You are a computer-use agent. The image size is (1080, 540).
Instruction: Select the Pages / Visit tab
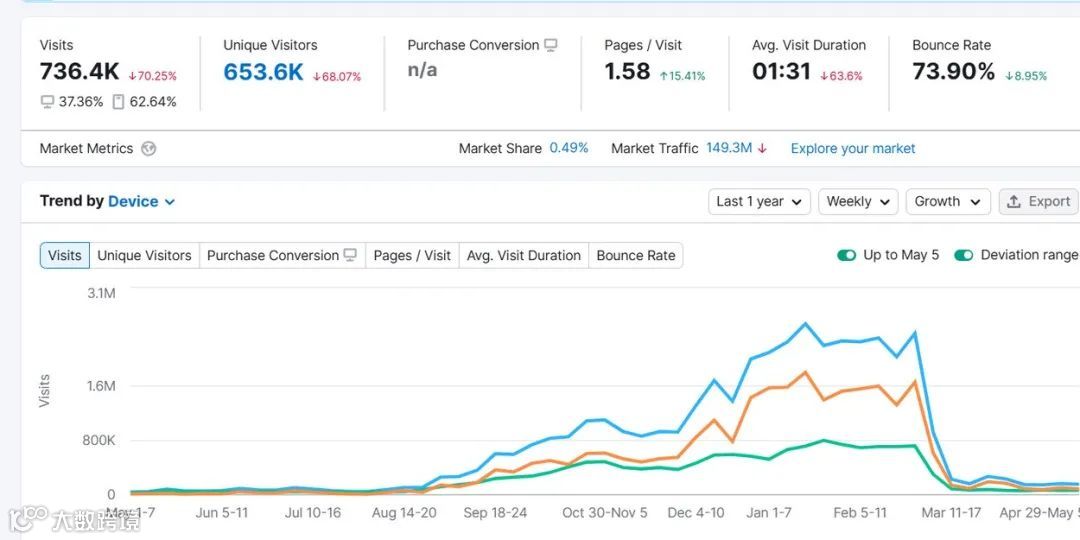(412, 256)
